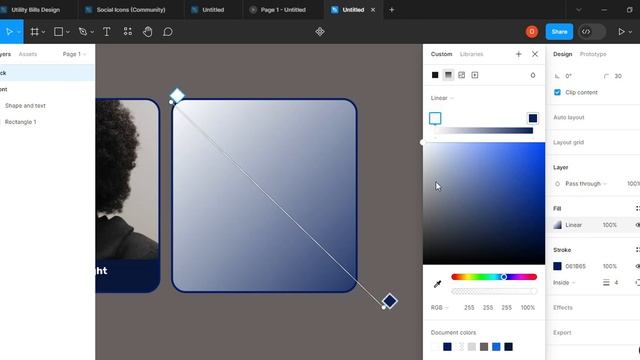This screenshot has height=360, width=640.
Task: Add a new style with plus icon
Action: click(518, 54)
